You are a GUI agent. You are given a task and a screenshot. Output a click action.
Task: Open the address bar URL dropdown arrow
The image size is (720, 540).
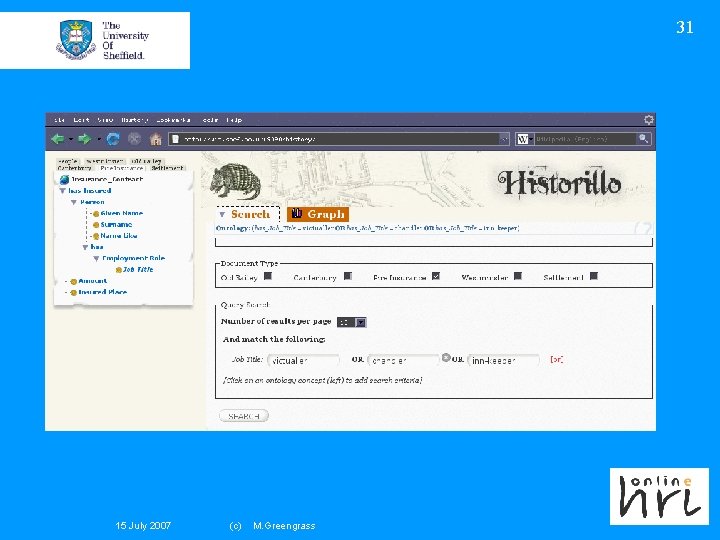[504, 139]
